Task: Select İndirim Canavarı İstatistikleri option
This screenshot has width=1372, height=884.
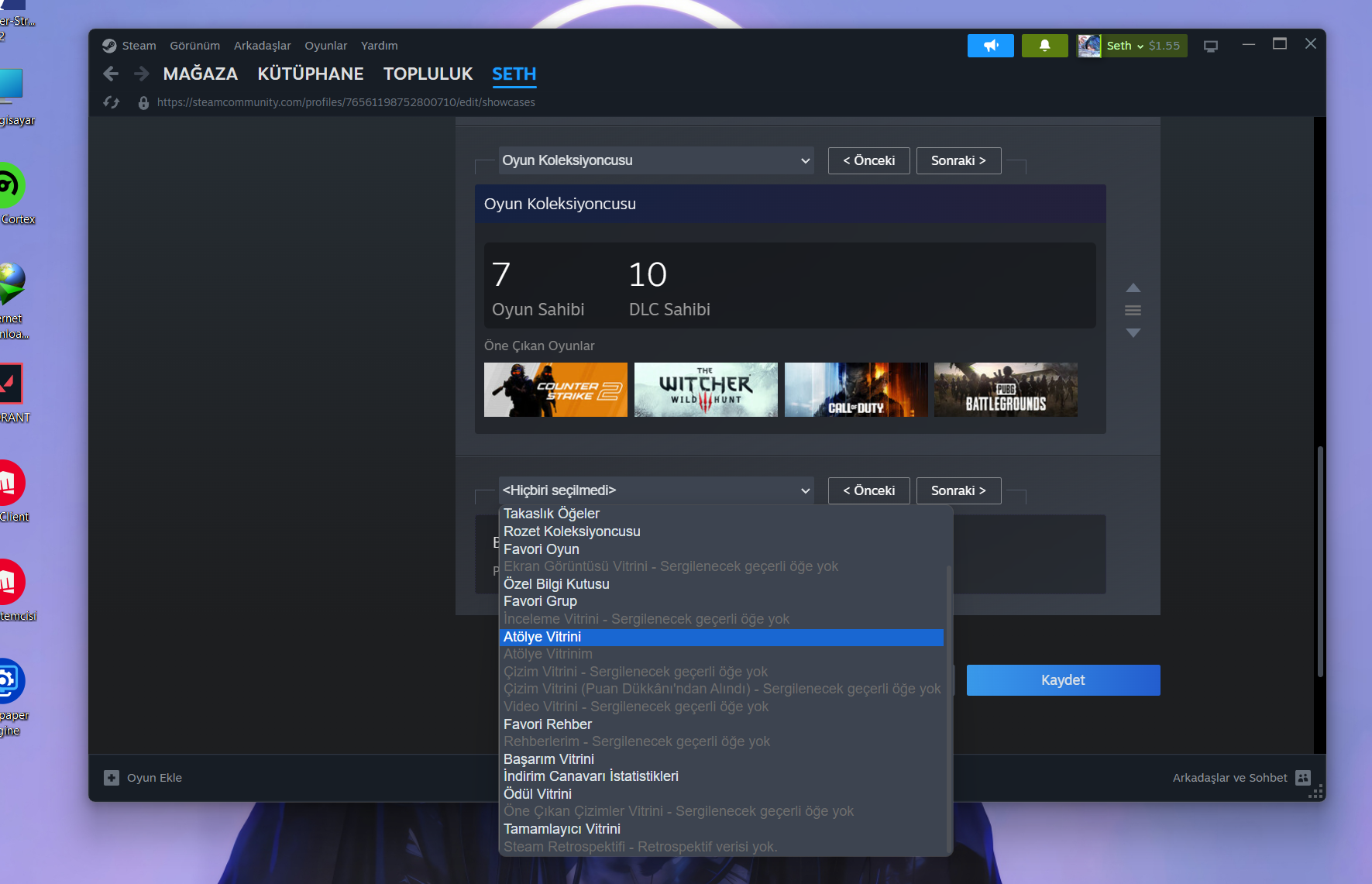Action: click(x=722, y=776)
